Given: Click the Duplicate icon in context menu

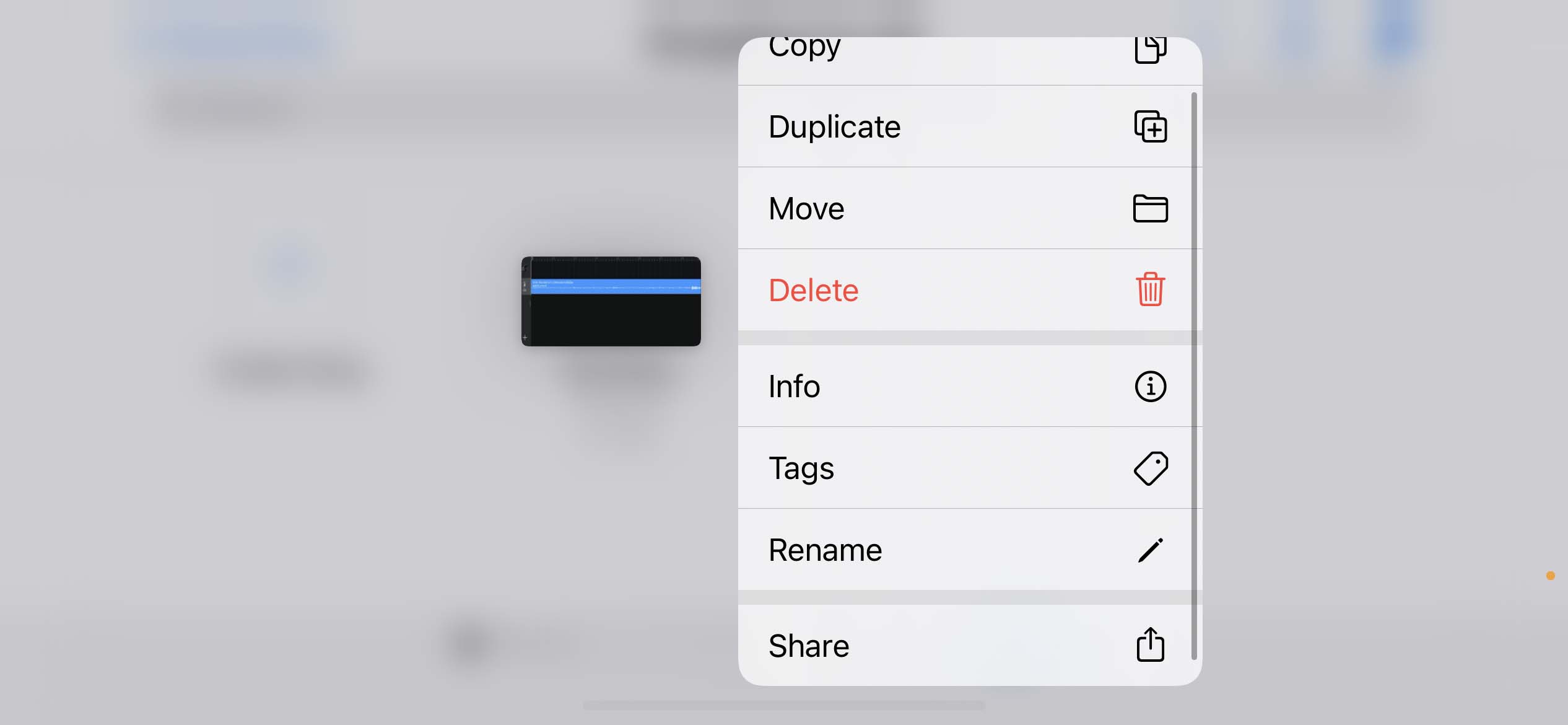Looking at the screenshot, I should (1149, 125).
